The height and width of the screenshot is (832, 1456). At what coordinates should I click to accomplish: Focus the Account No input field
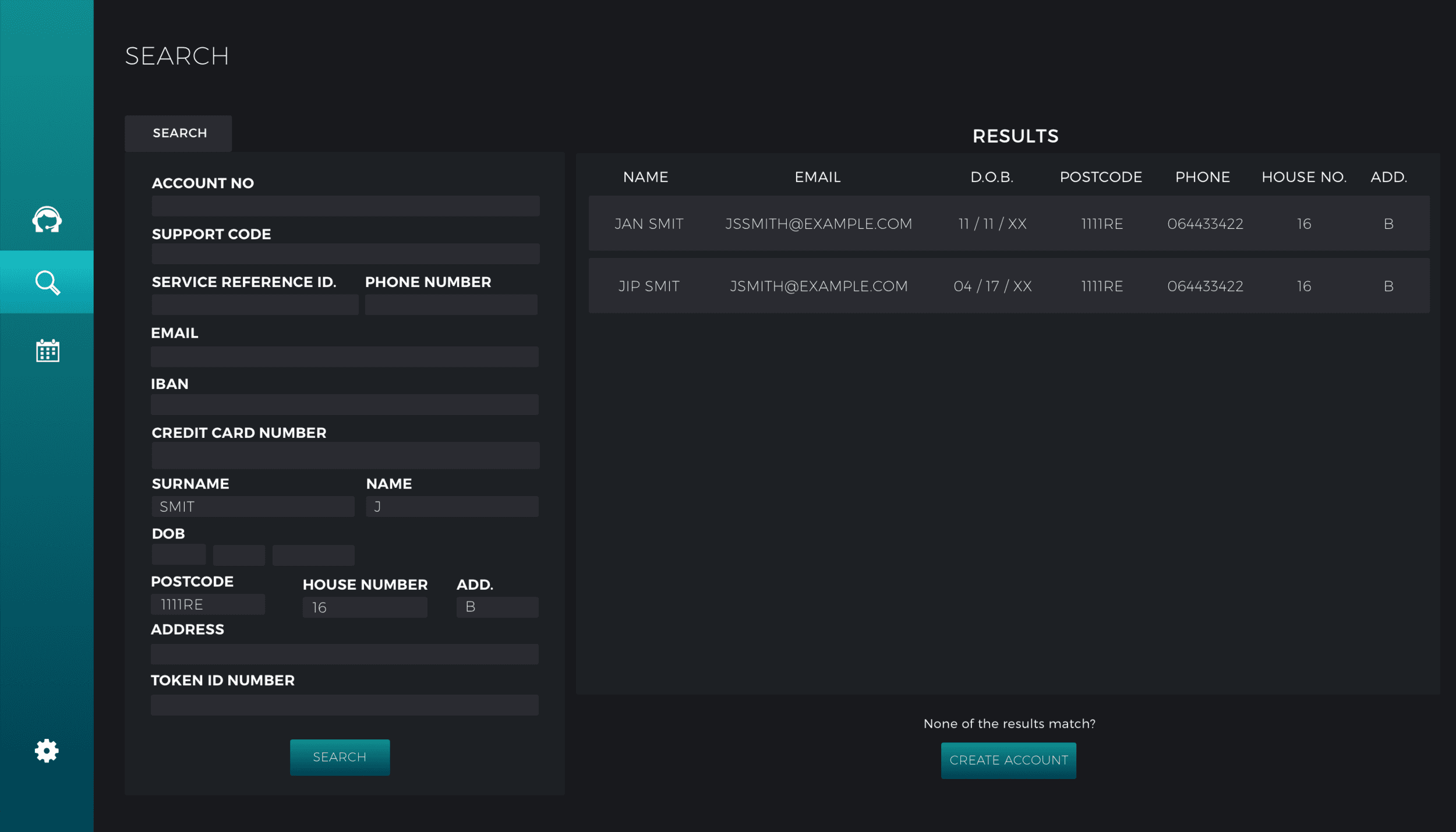pyautogui.click(x=345, y=206)
